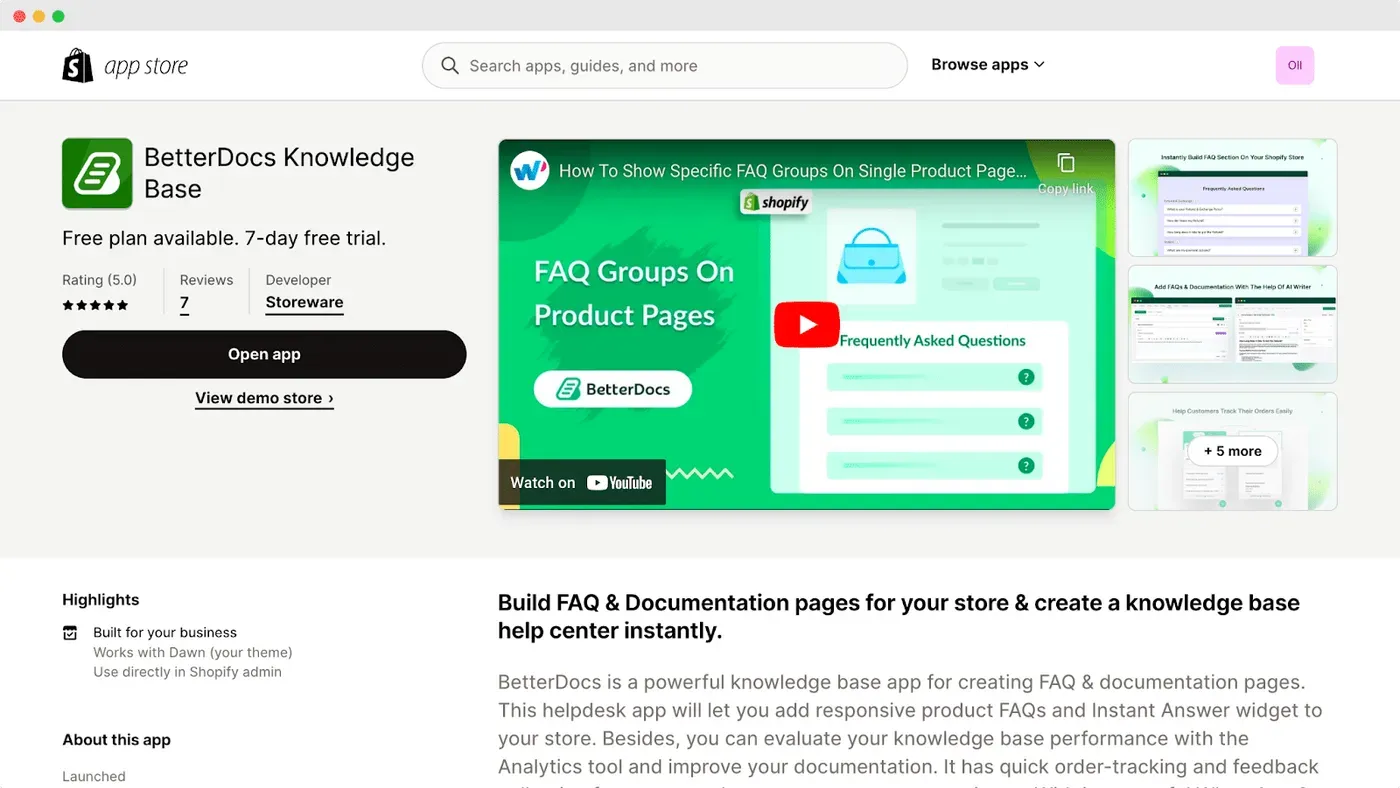Click the About this app heading
The image size is (1400, 788).
[116, 740]
